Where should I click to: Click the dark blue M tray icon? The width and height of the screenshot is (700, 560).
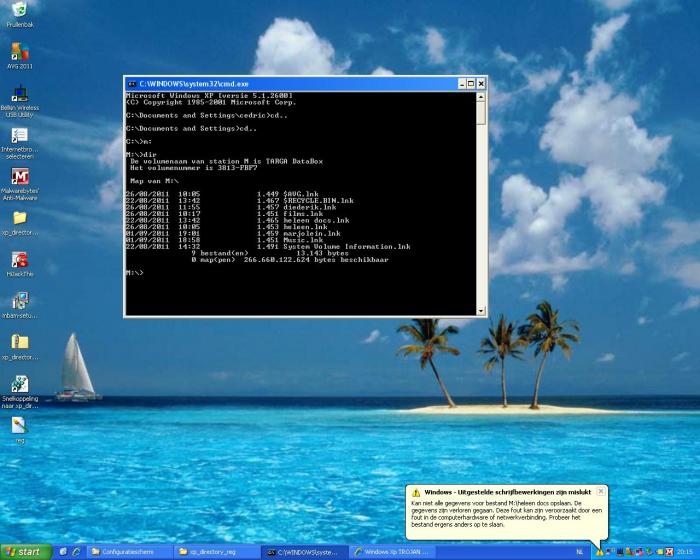pos(620,552)
